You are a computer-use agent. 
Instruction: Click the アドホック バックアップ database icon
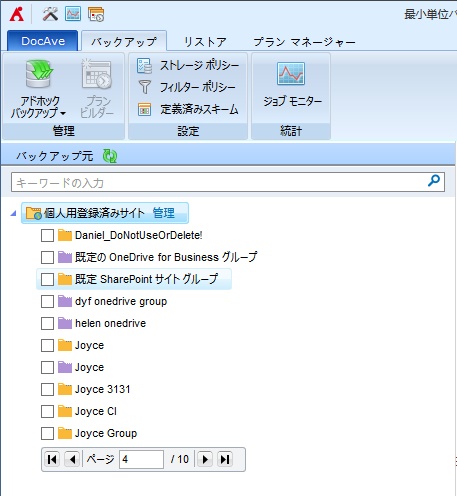[39, 74]
